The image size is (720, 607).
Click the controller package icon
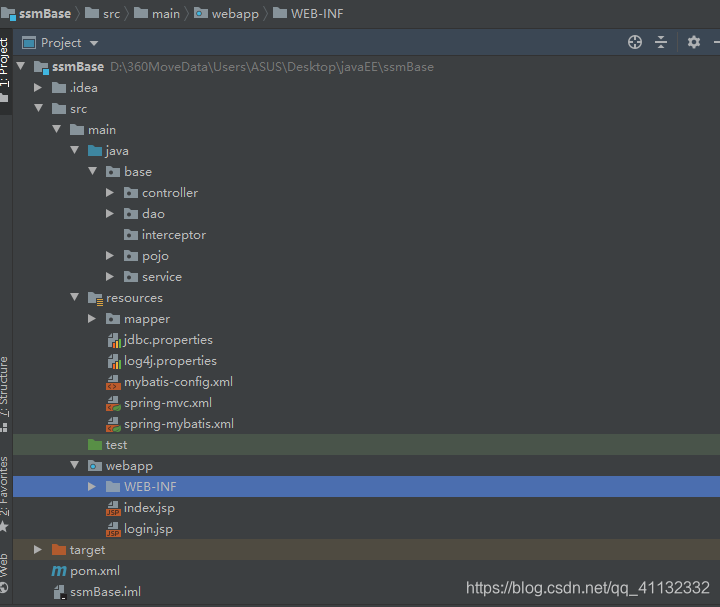(131, 193)
